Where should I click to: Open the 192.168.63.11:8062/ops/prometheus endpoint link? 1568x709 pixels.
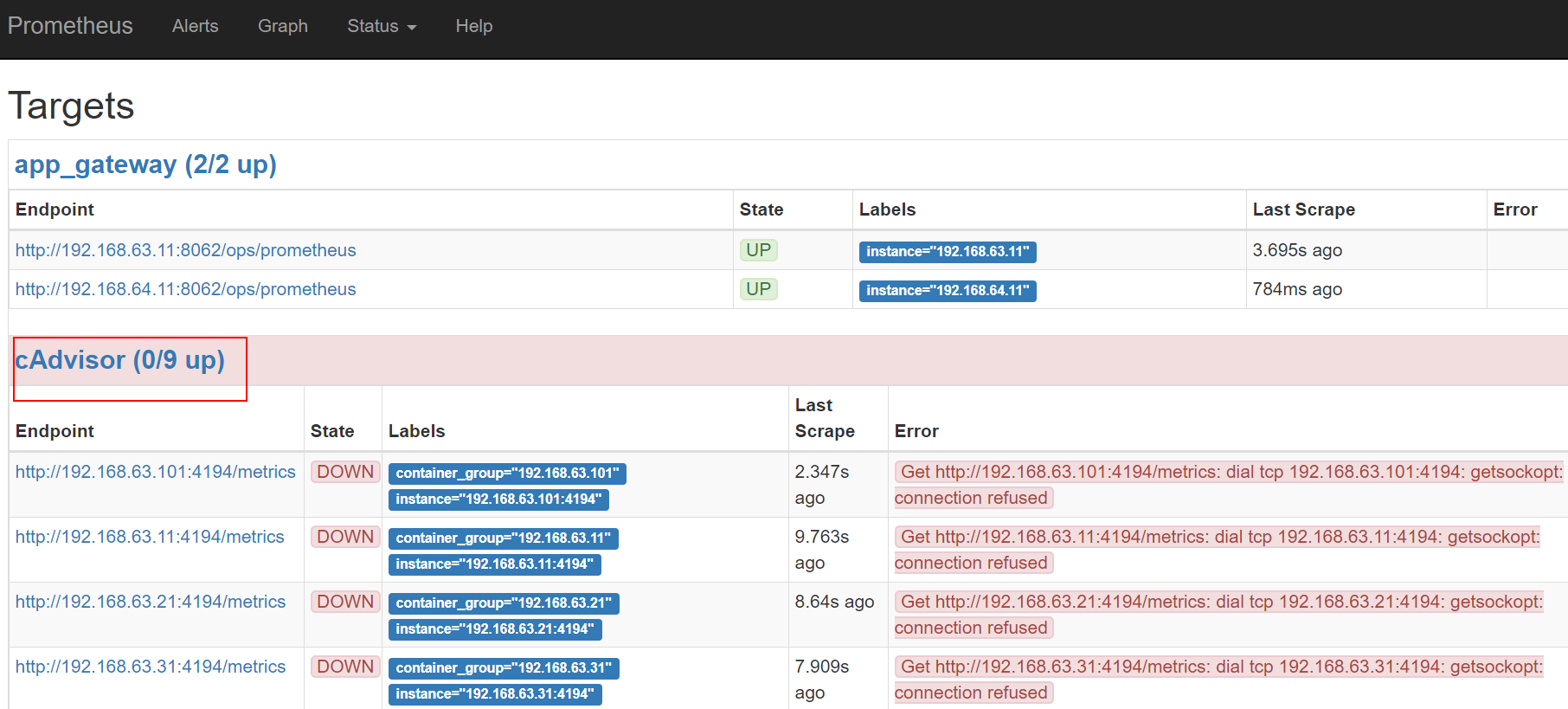(x=185, y=250)
